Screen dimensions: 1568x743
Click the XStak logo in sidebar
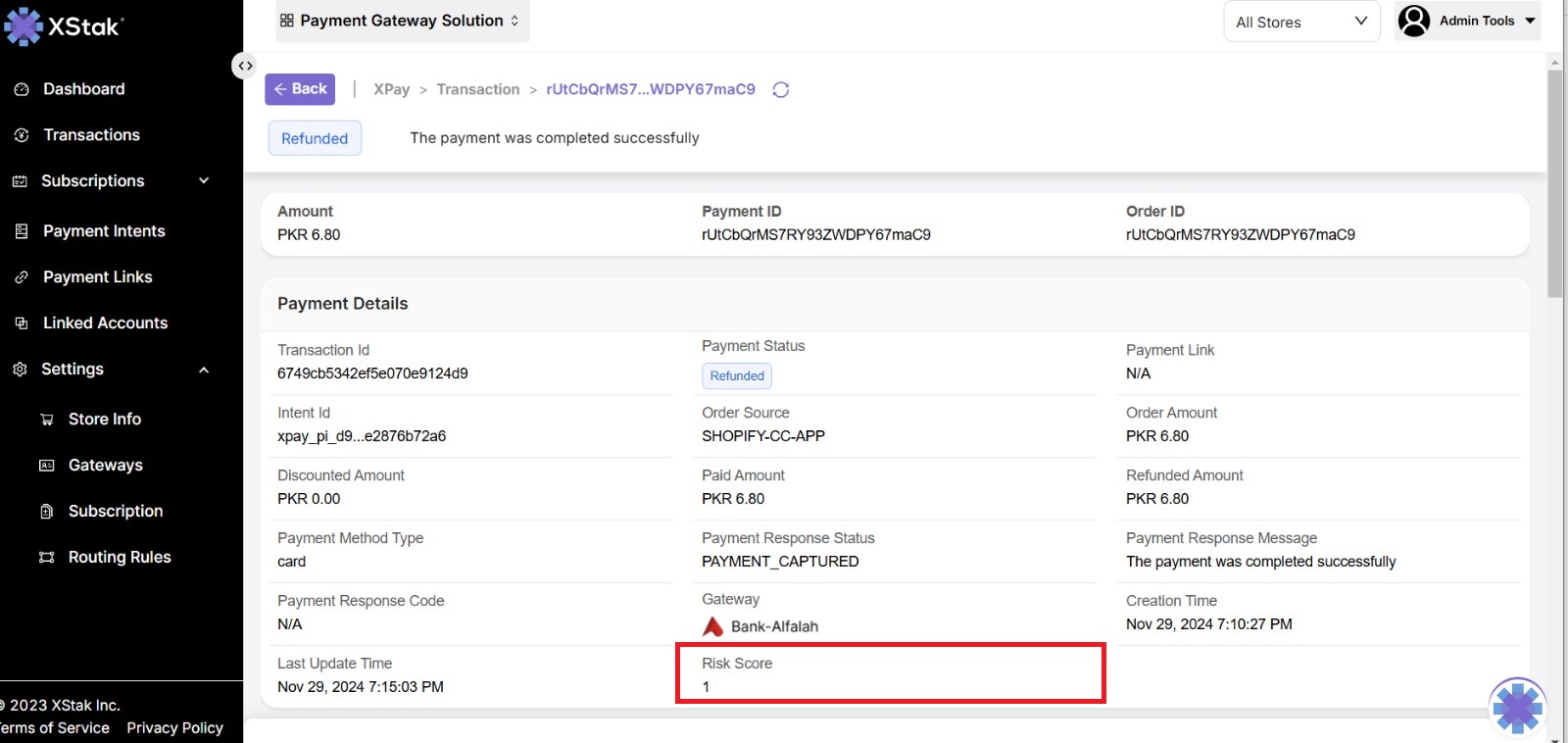point(64,26)
